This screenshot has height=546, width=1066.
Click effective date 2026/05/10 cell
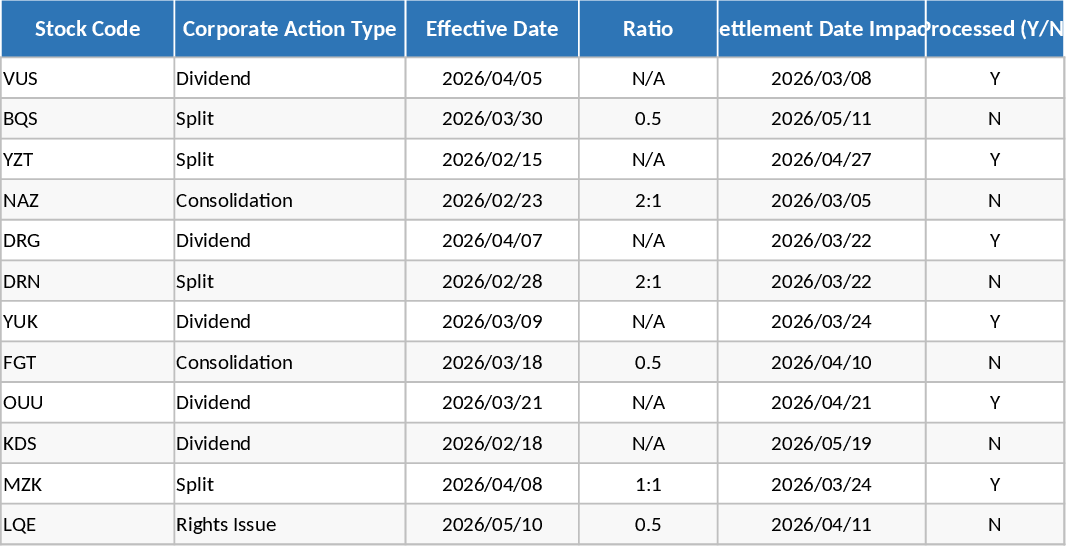492,524
